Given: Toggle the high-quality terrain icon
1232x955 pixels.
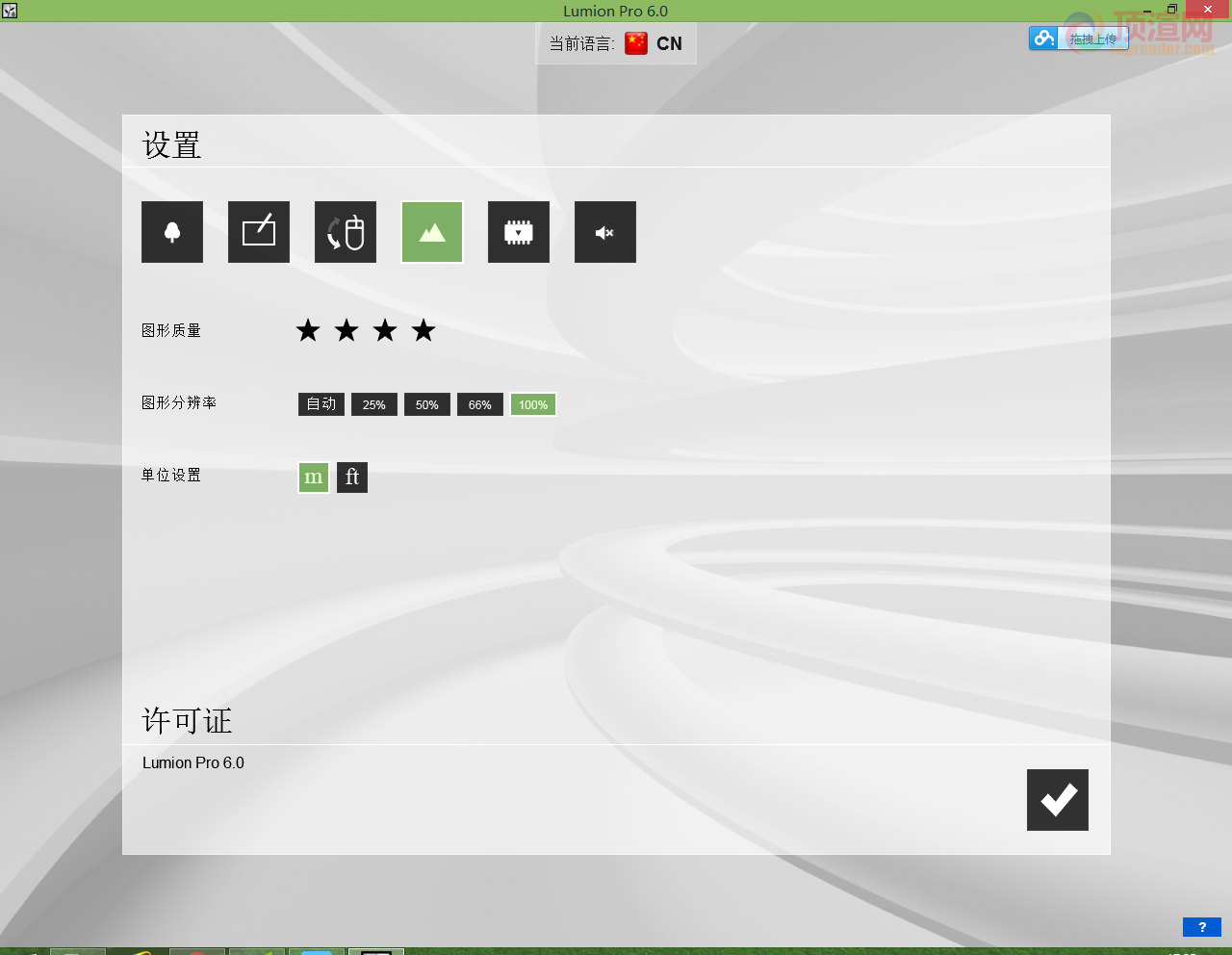Looking at the screenshot, I should coord(432,232).
